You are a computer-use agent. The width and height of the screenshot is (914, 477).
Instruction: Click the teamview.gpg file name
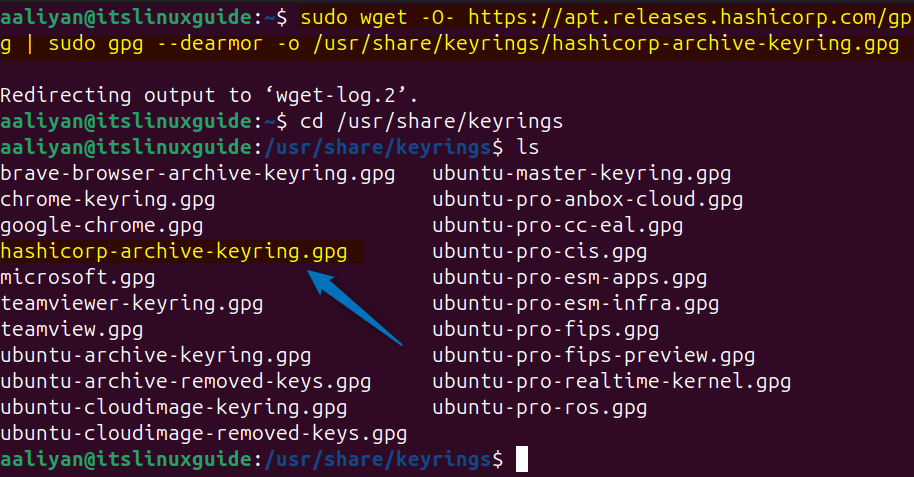tap(72, 330)
